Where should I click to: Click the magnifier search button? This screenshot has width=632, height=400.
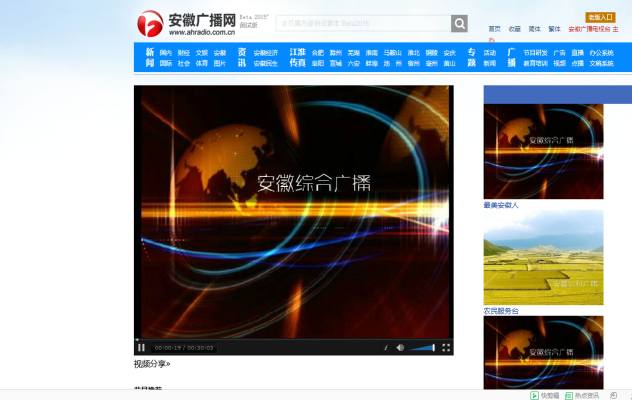pyautogui.click(x=459, y=23)
